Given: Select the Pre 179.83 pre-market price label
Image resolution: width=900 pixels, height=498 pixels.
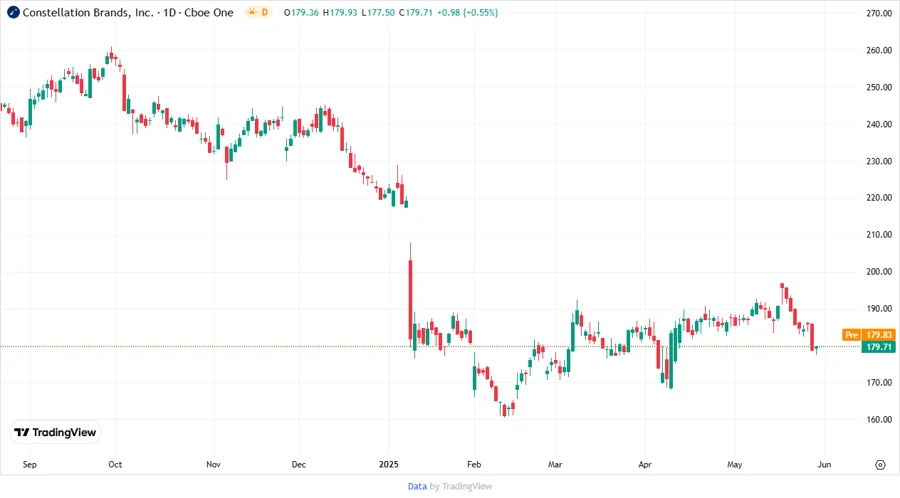Looking at the screenshot, I should 868,334.
